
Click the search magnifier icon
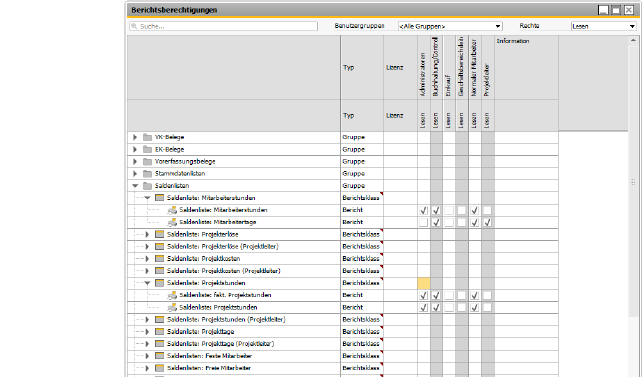(134, 26)
